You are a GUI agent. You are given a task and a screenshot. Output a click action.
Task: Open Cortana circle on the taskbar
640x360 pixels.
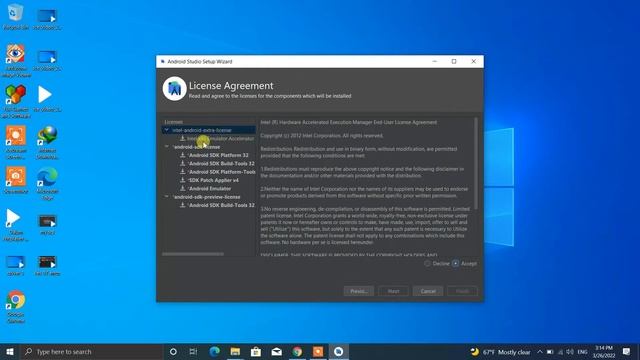173,351
